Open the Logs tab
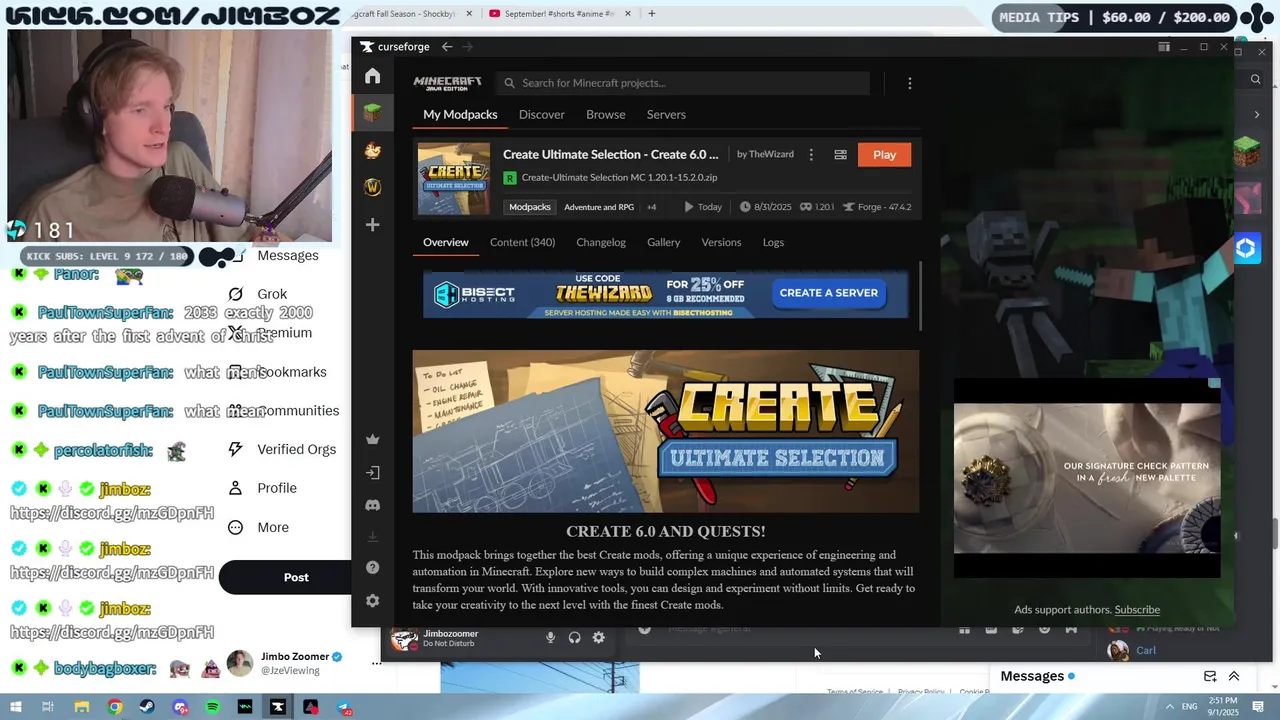1280x720 pixels. 773,242
